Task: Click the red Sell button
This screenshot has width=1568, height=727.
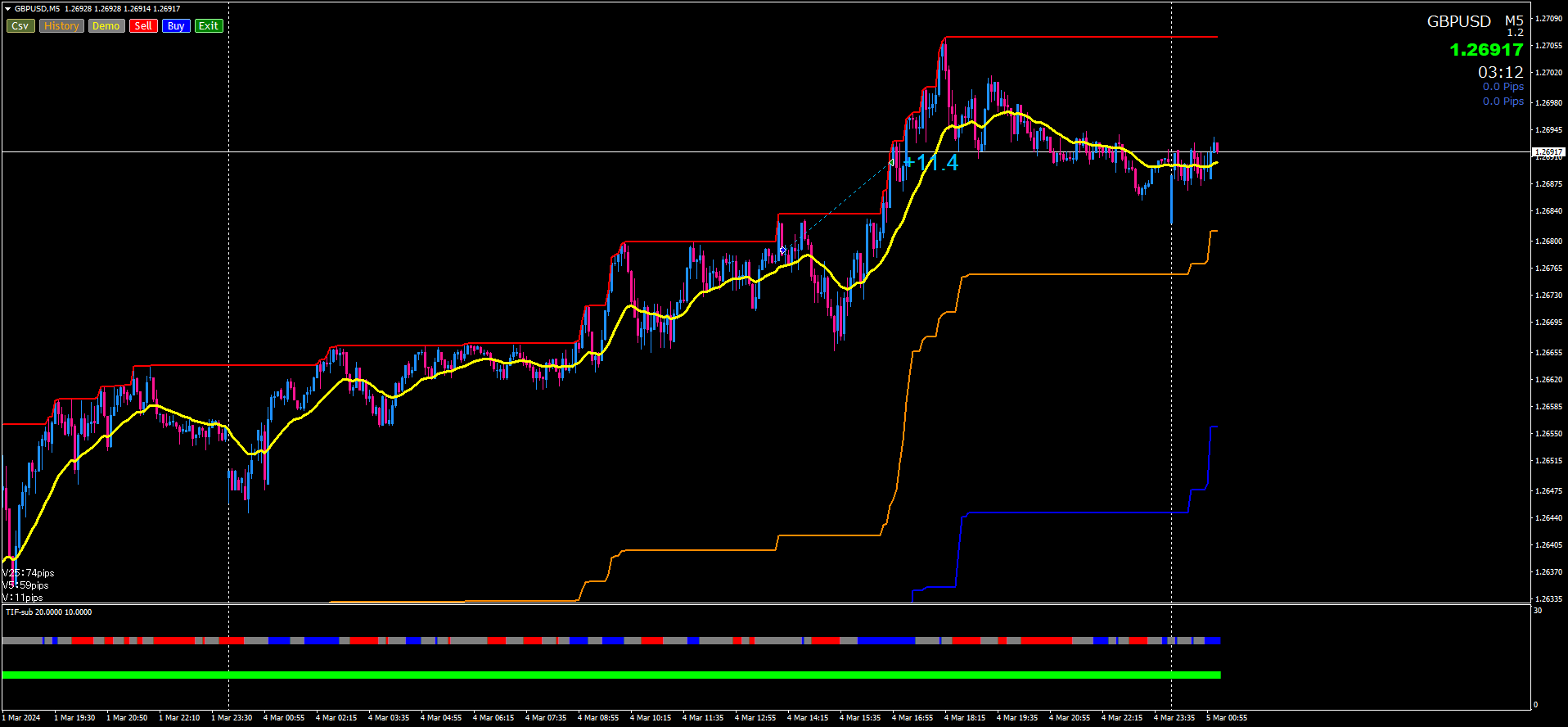Action: [143, 26]
